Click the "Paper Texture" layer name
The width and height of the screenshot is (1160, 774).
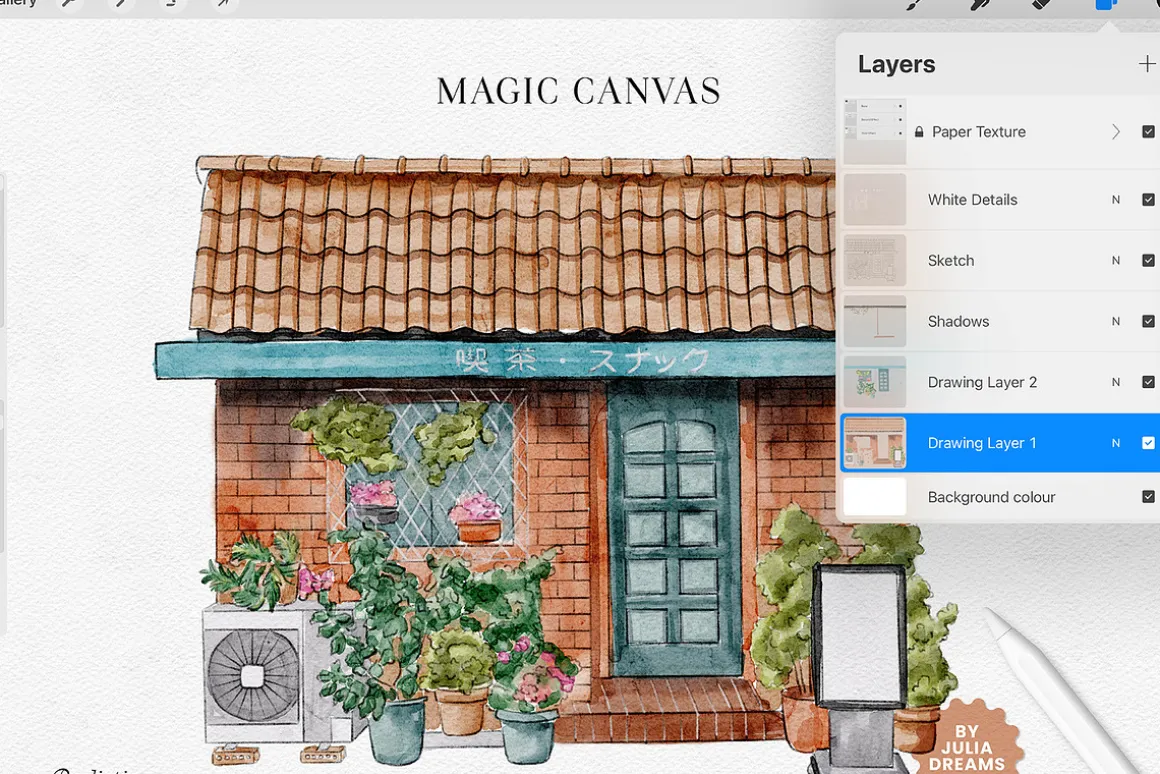point(979,132)
